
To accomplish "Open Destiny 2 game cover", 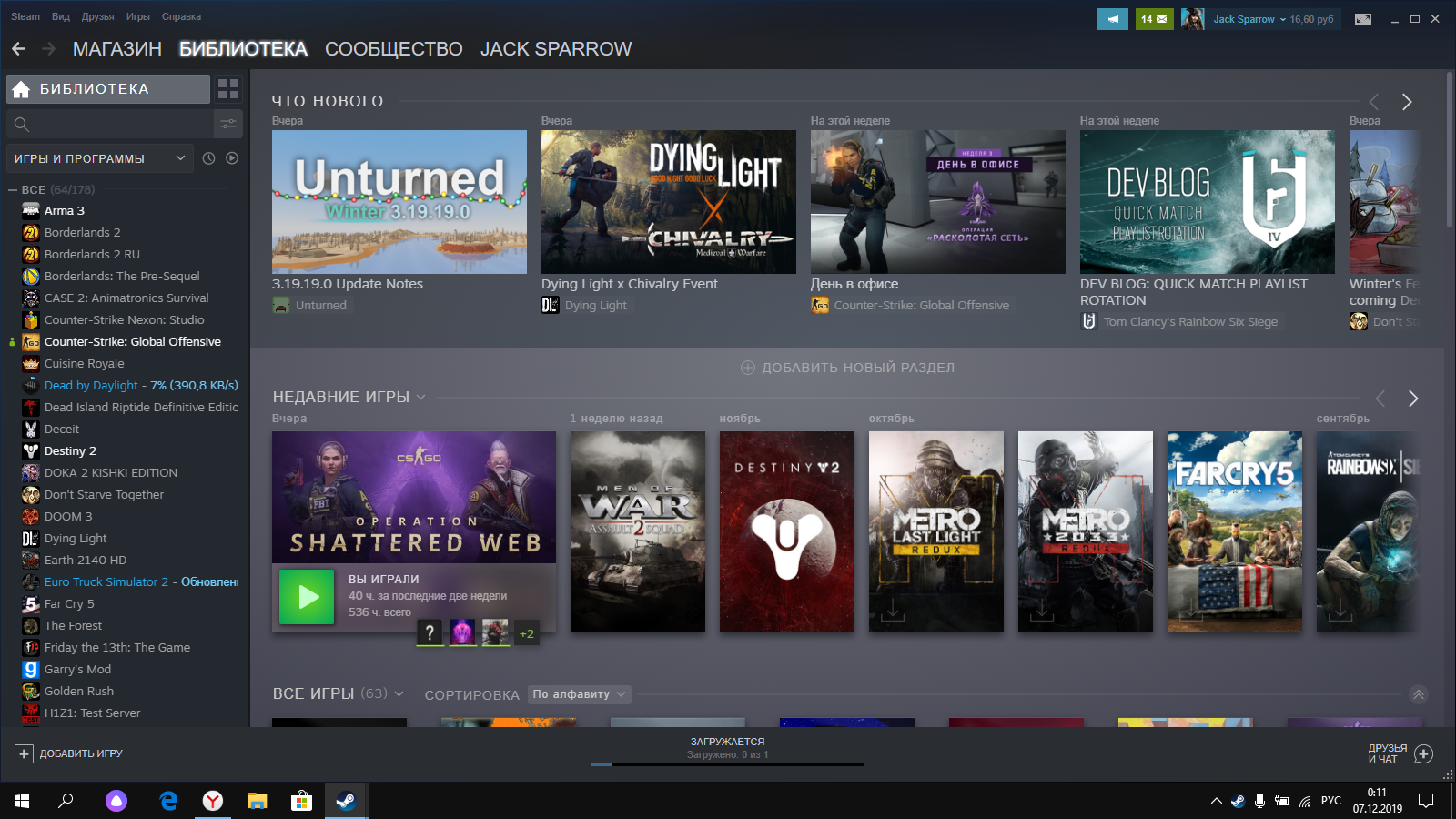I will pos(787,531).
